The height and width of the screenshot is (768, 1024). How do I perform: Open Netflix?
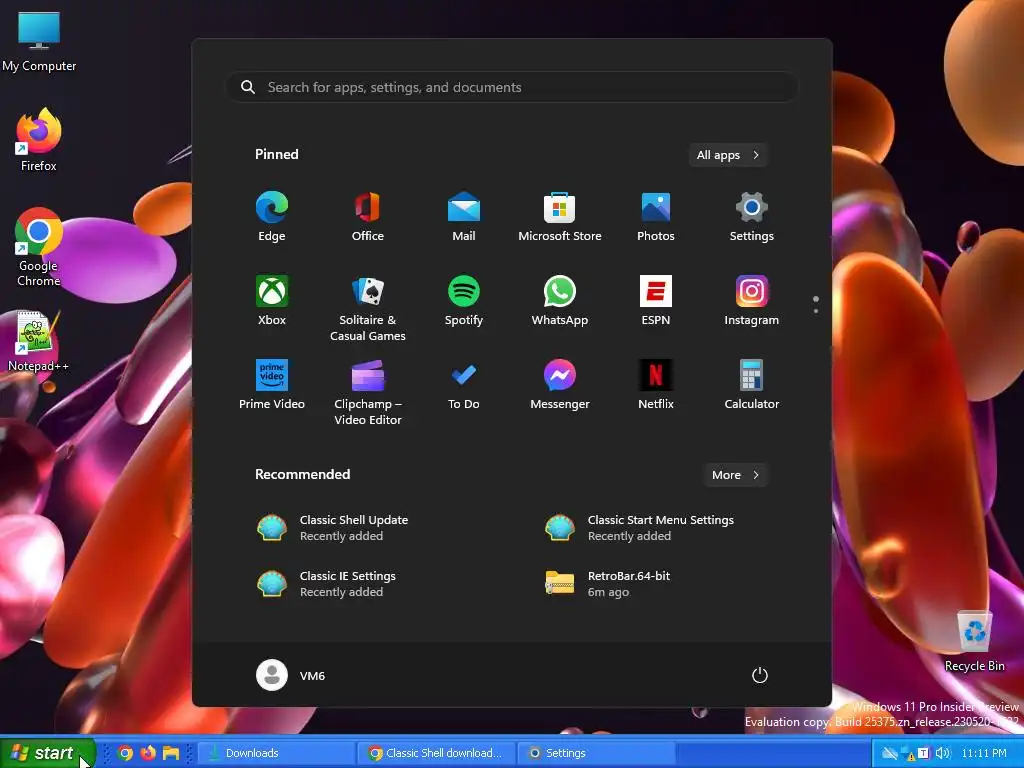[x=656, y=385]
